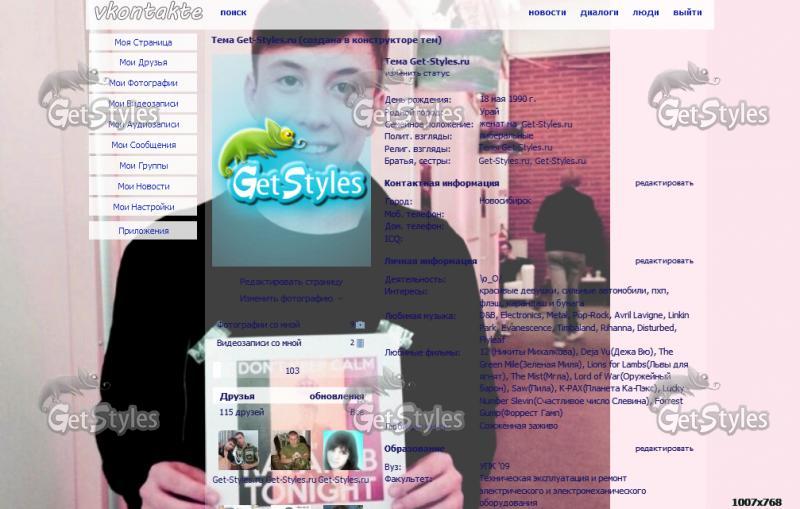This screenshot has width=800, height=509.
Task: Open поиск in the top bar
Action: tap(233, 12)
